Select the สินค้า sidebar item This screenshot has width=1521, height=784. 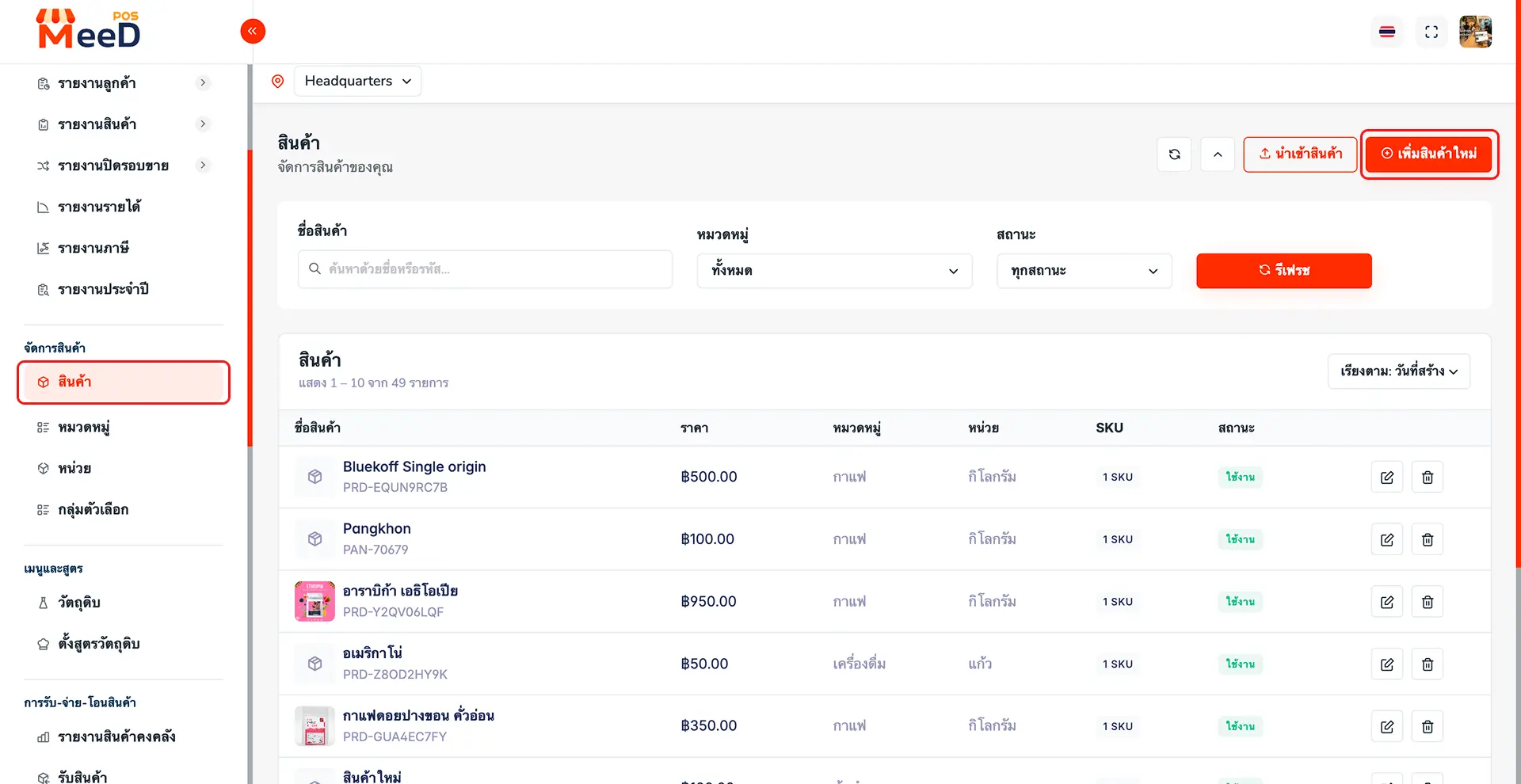124,382
